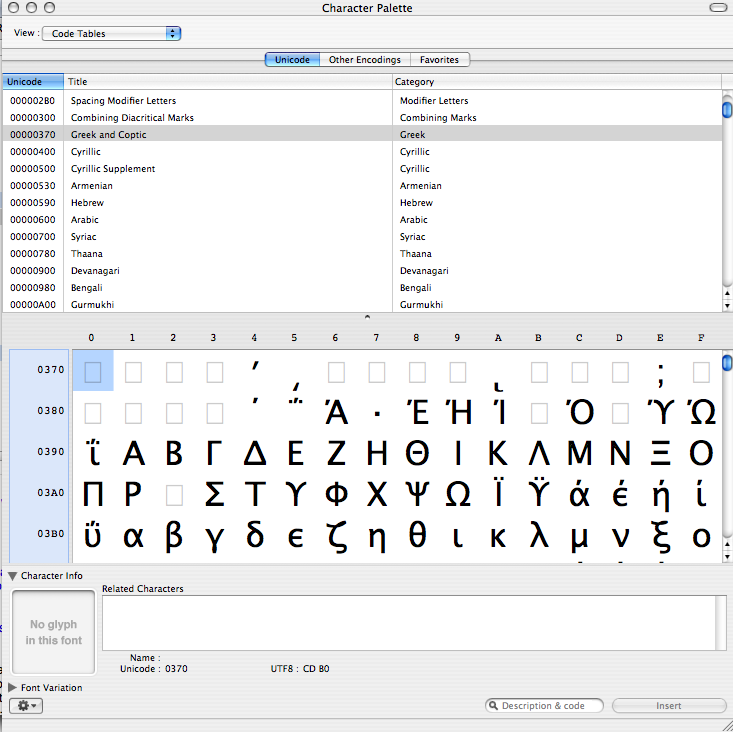Open the View Code Tables dropdown
This screenshot has height=732, width=733.
pos(111,34)
